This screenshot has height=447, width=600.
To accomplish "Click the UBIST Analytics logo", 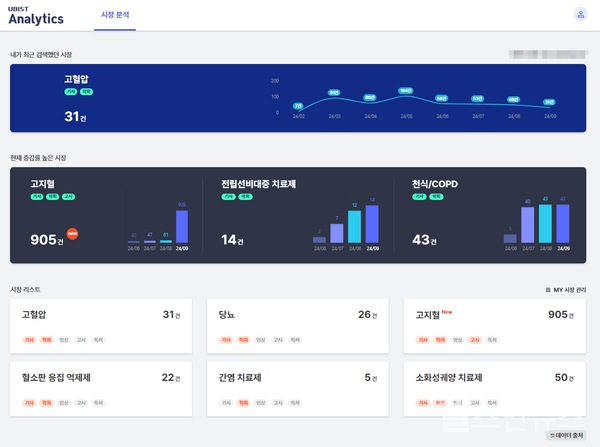I will [35, 15].
